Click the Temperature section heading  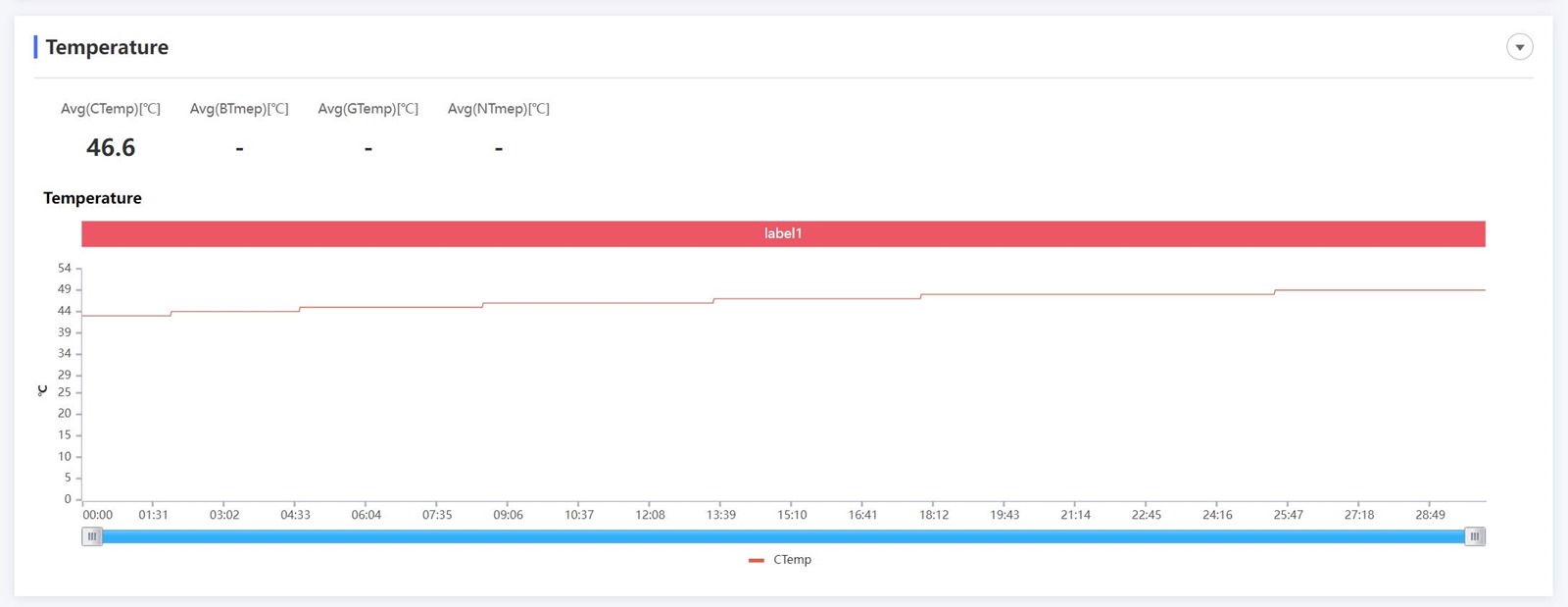pyautogui.click(x=107, y=47)
